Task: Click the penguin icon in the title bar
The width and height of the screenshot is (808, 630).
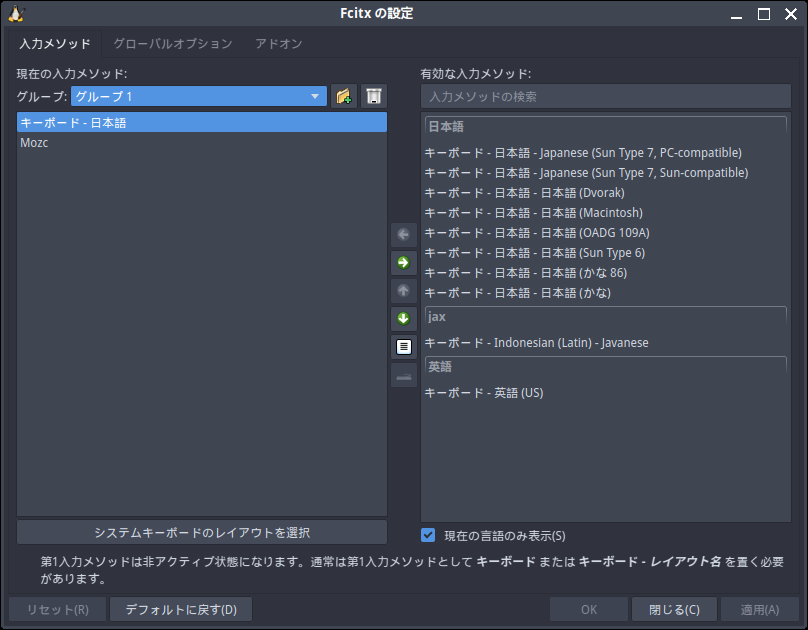Action: [x=16, y=14]
